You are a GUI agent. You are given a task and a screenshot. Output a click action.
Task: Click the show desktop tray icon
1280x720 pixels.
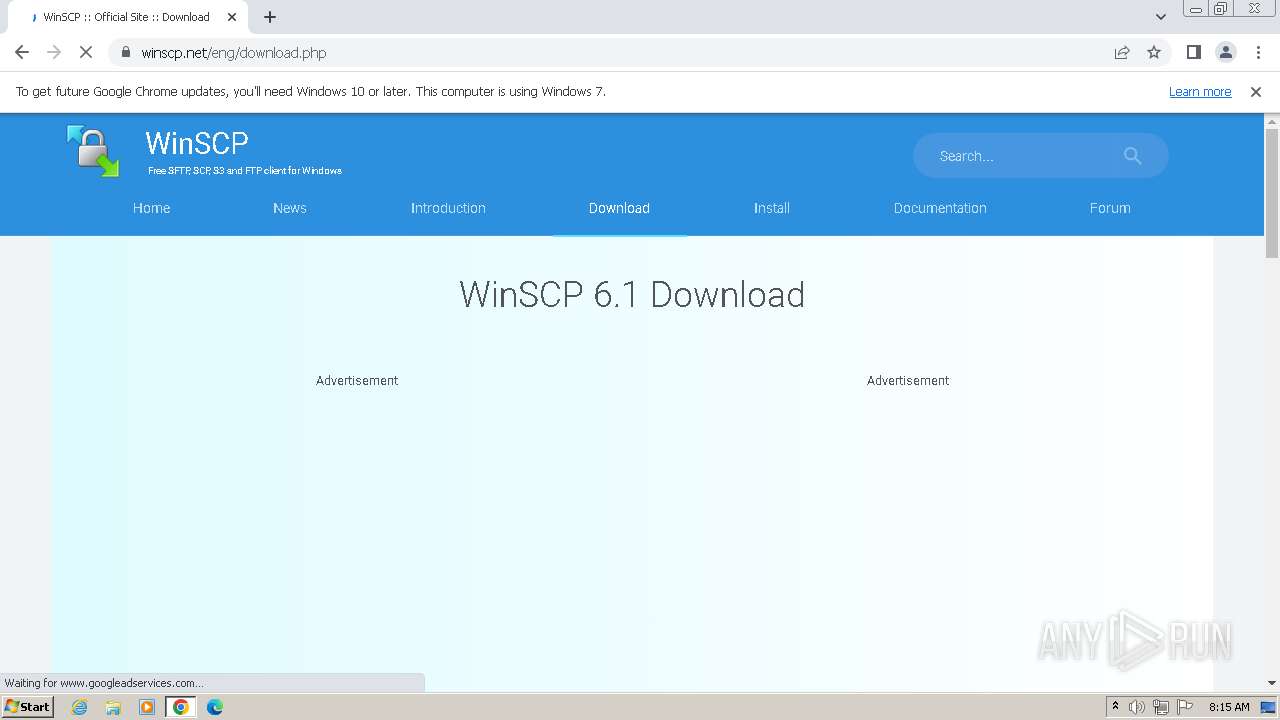click(x=1269, y=707)
